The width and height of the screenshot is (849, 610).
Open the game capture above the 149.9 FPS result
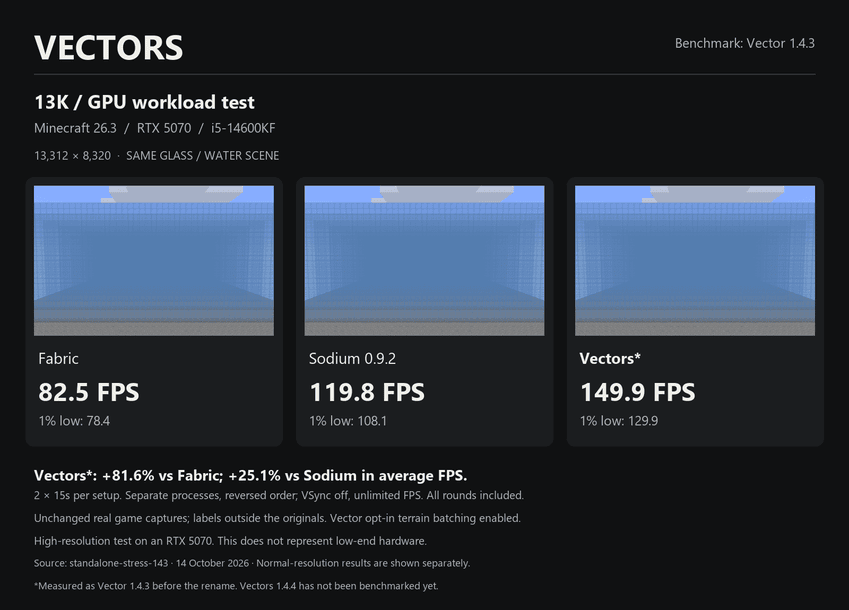(x=695, y=260)
